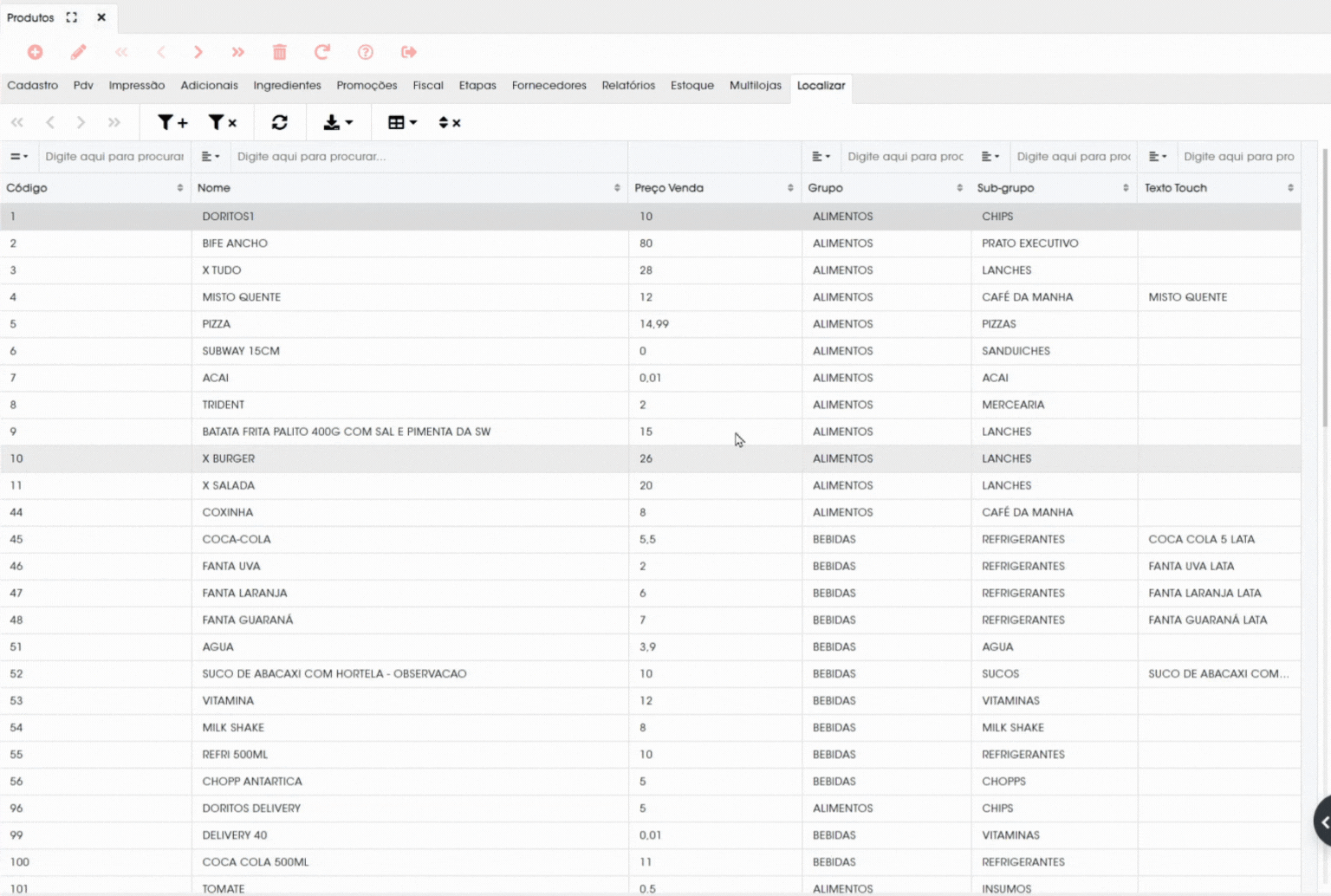Sort by the Preço Venda column sort arrows
1331x896 pixels.
click(790, 188)
